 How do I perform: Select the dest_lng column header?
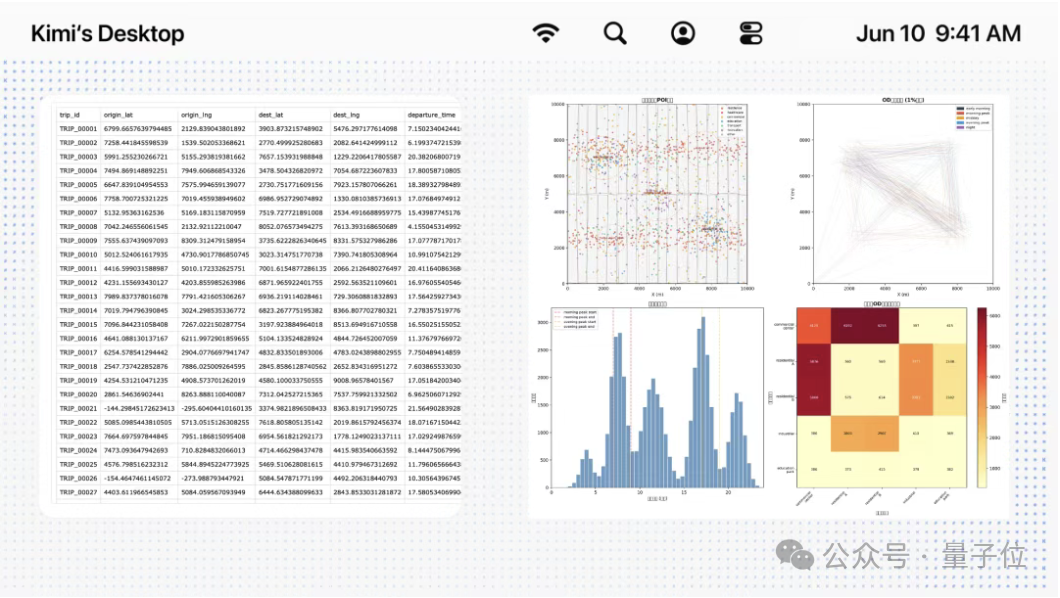pyautogui.click(x=347, y=115)
